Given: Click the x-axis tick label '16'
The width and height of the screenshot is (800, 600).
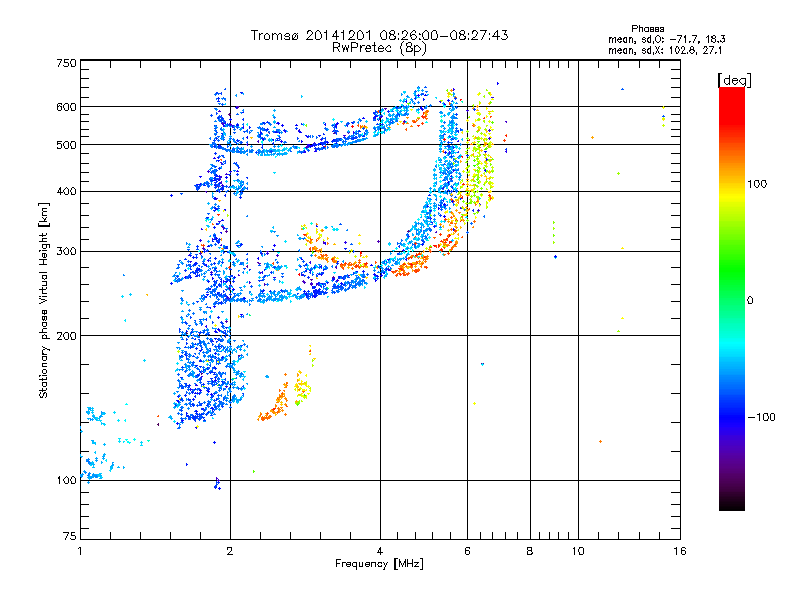Looking at the screenshot, I should coord(680,551).
